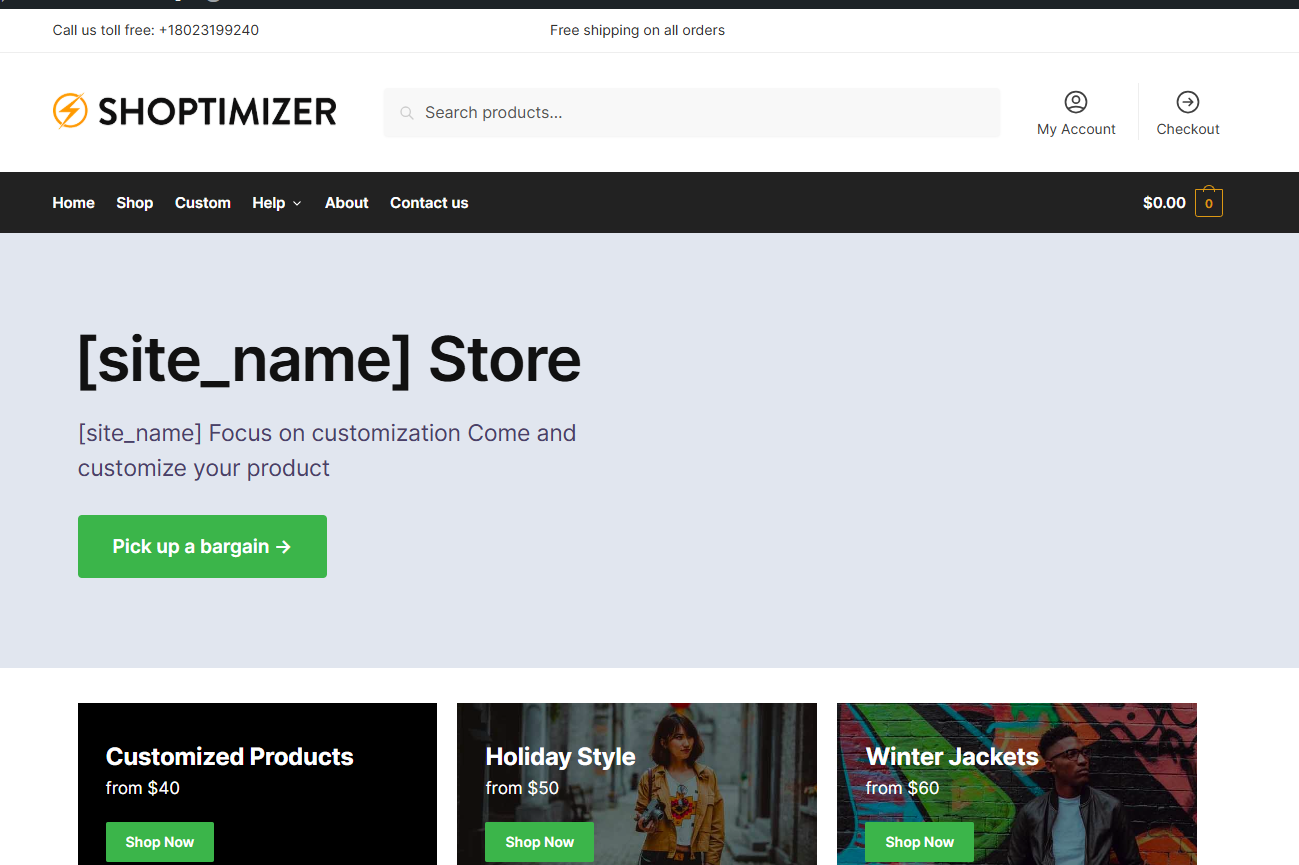Click the $0.00 cart total
This screenshot has height=865, width=1299.
tap(1164, 202)
